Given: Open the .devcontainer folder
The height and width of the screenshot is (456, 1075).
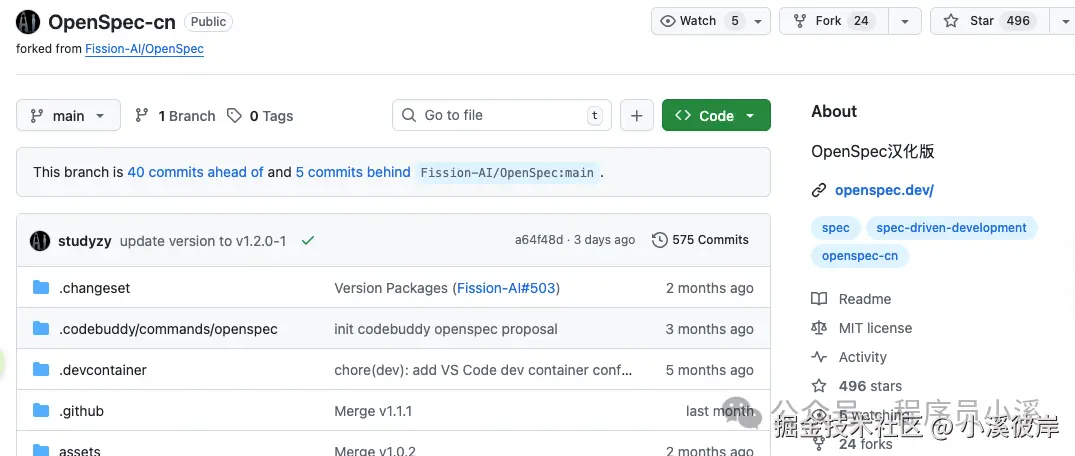Looking at the screenshot, I should coord(103,370).
